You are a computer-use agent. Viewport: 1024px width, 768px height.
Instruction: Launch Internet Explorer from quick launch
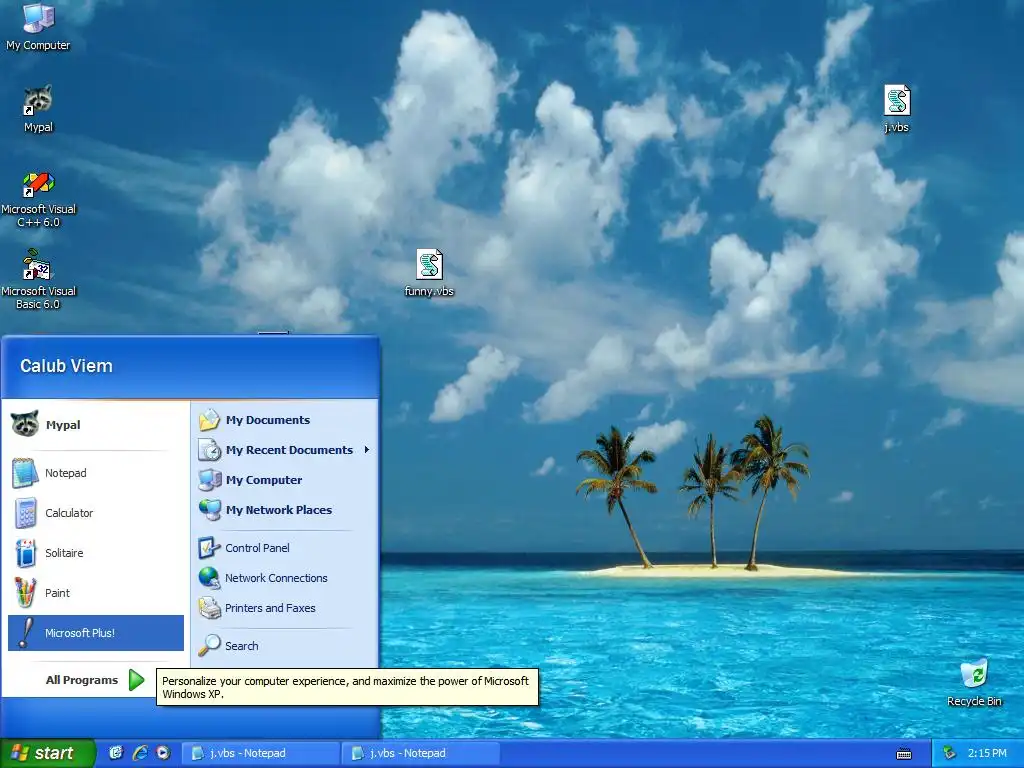click(140, 753)
